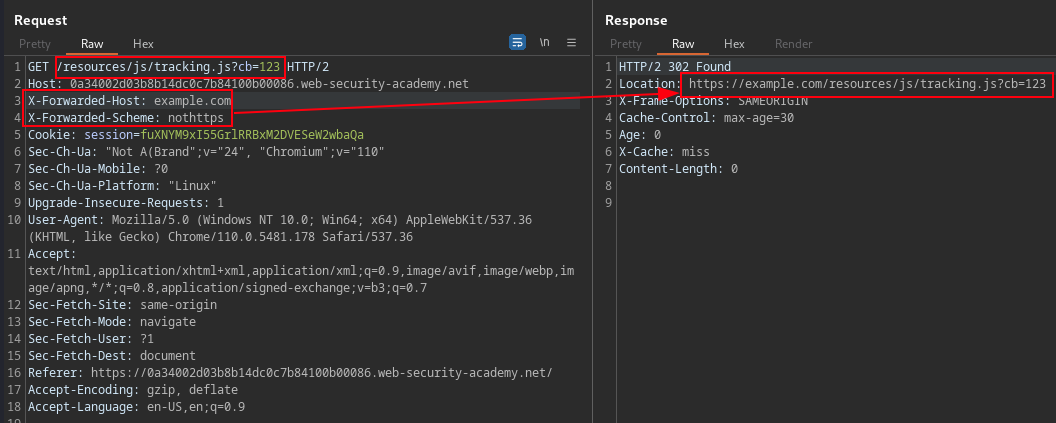Click the X-Cache: miss response header
The width and height of the screenshot is (1056, 423).
click(664, 152)
